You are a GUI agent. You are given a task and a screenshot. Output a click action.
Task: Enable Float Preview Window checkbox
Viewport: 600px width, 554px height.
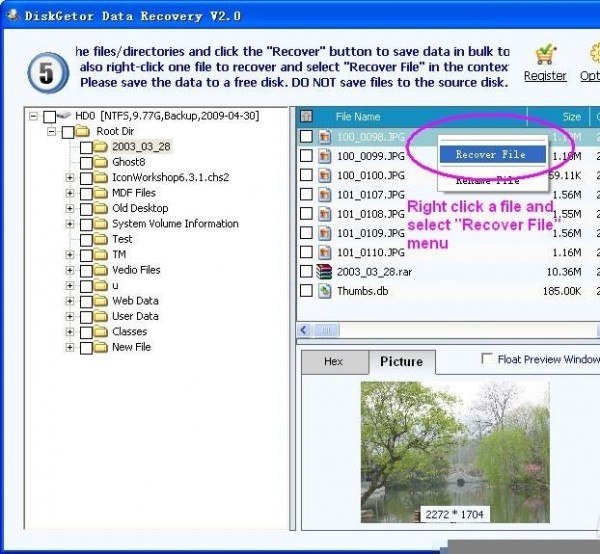point(487,359)
